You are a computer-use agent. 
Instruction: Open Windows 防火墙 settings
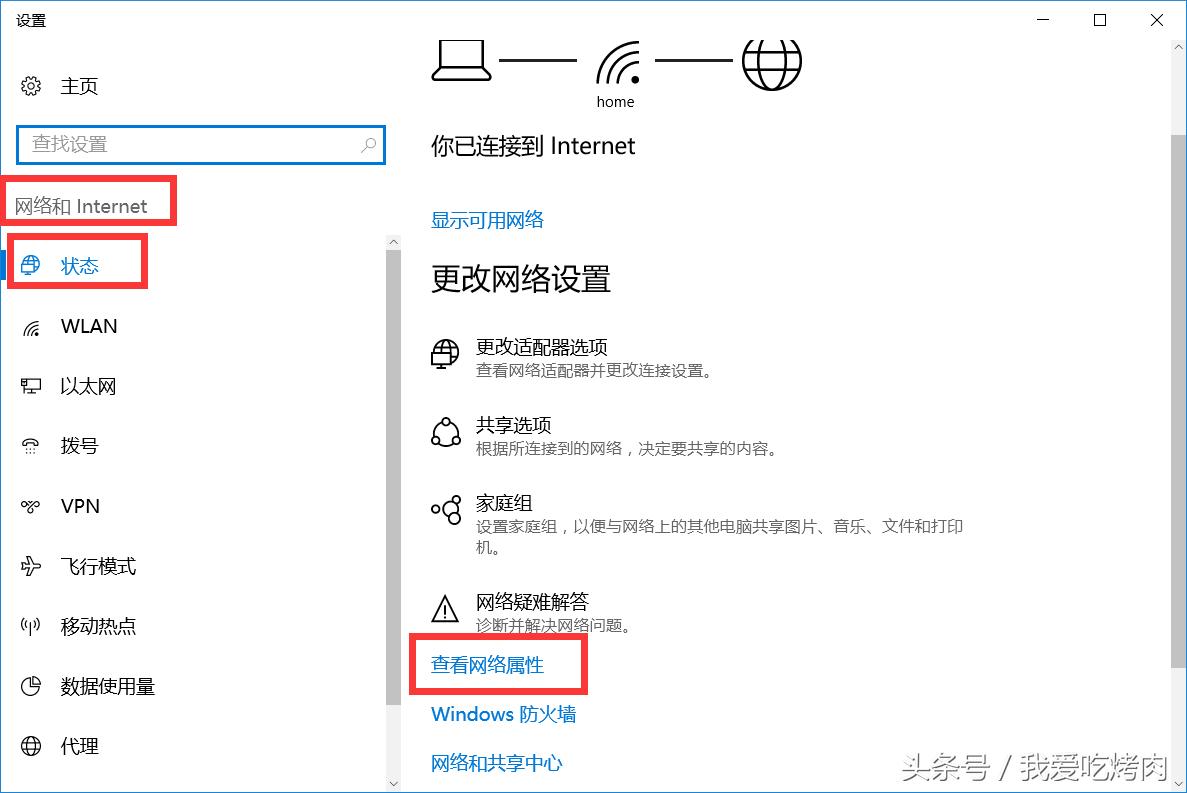504,714
